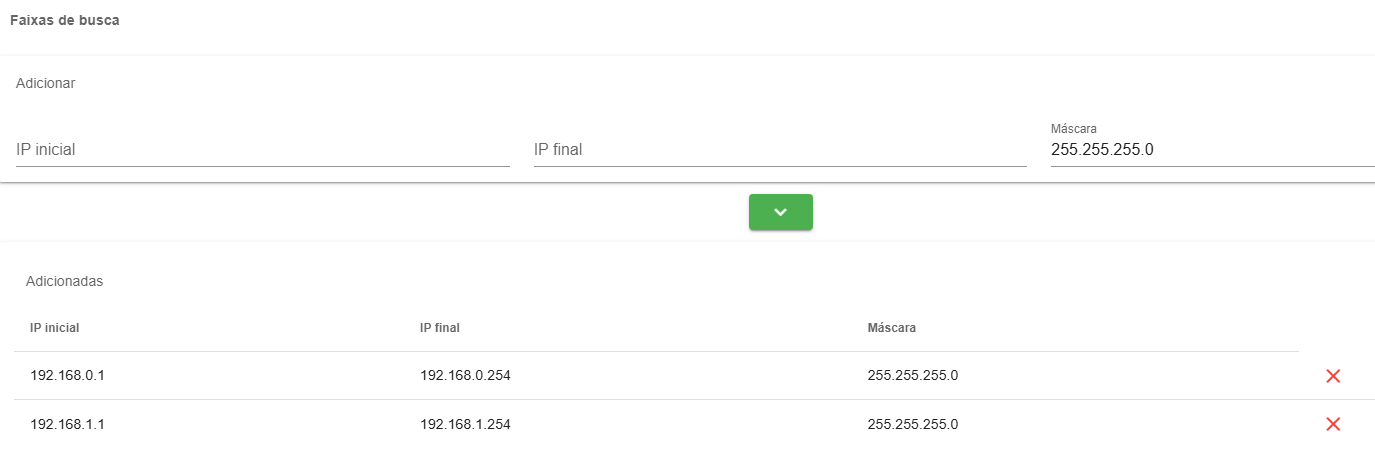Delete the 192.168.0.1 range with red X
1375x458 pixels.
(x=1332, y=376)
